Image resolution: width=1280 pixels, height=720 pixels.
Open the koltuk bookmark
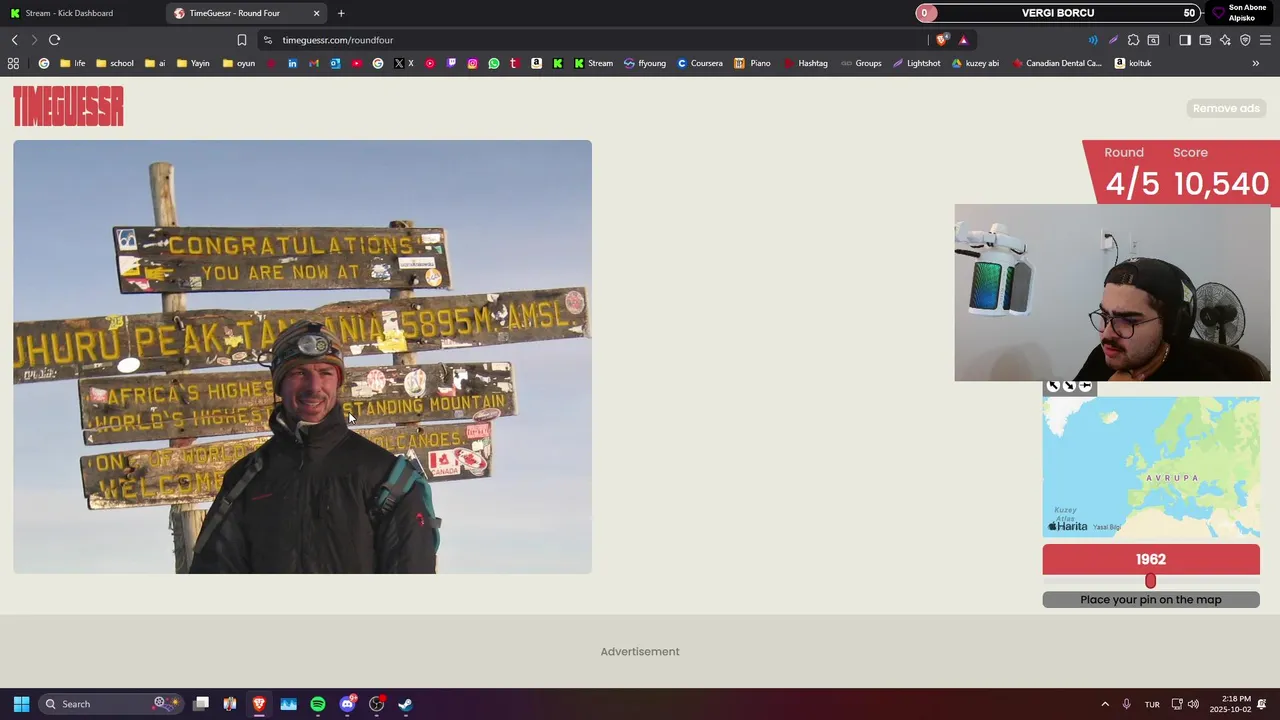(1133, 63)
